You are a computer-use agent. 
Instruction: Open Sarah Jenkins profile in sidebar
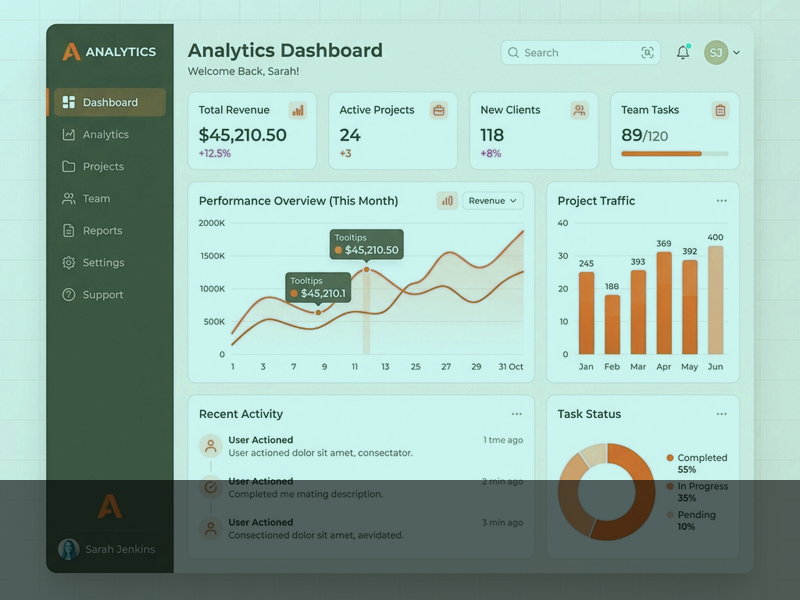[107, 549]
